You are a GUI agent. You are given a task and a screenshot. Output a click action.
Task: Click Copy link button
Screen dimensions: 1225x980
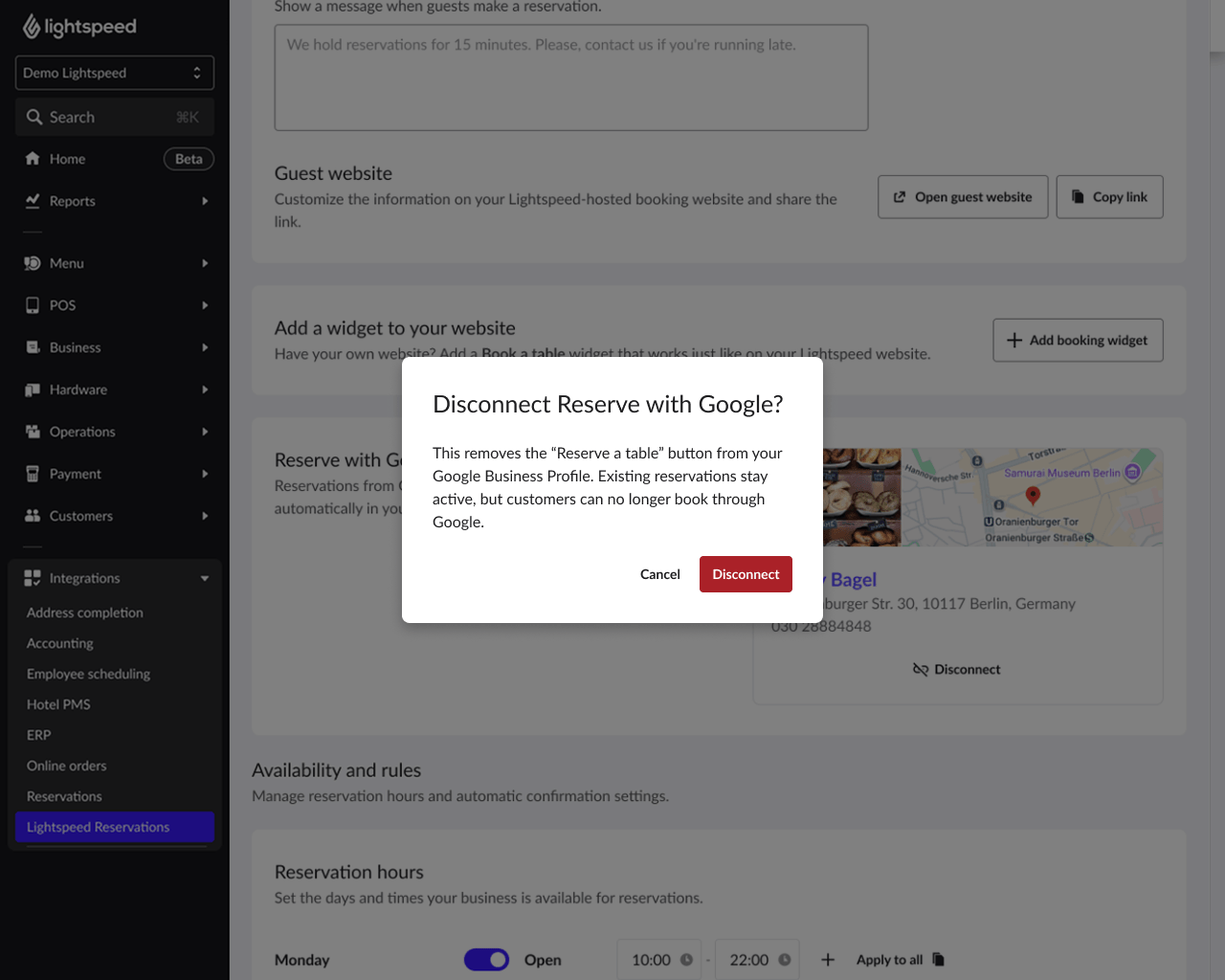[1110, 197]
